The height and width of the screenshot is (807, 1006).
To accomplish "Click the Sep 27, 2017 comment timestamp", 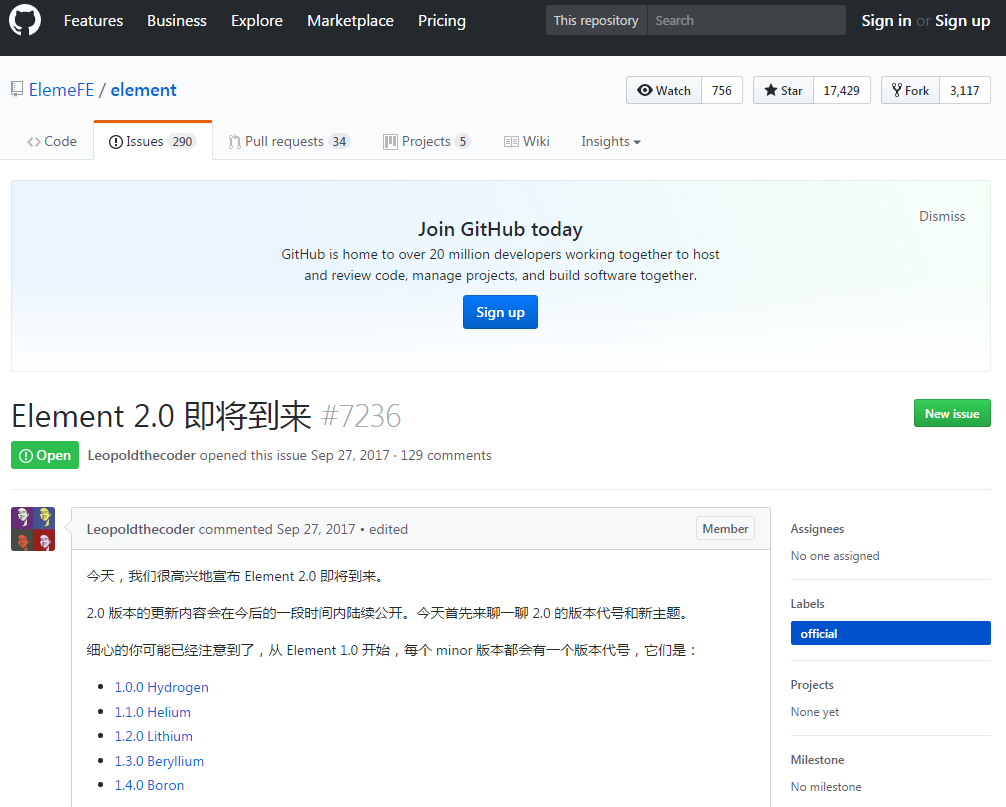I will (316, 529).
